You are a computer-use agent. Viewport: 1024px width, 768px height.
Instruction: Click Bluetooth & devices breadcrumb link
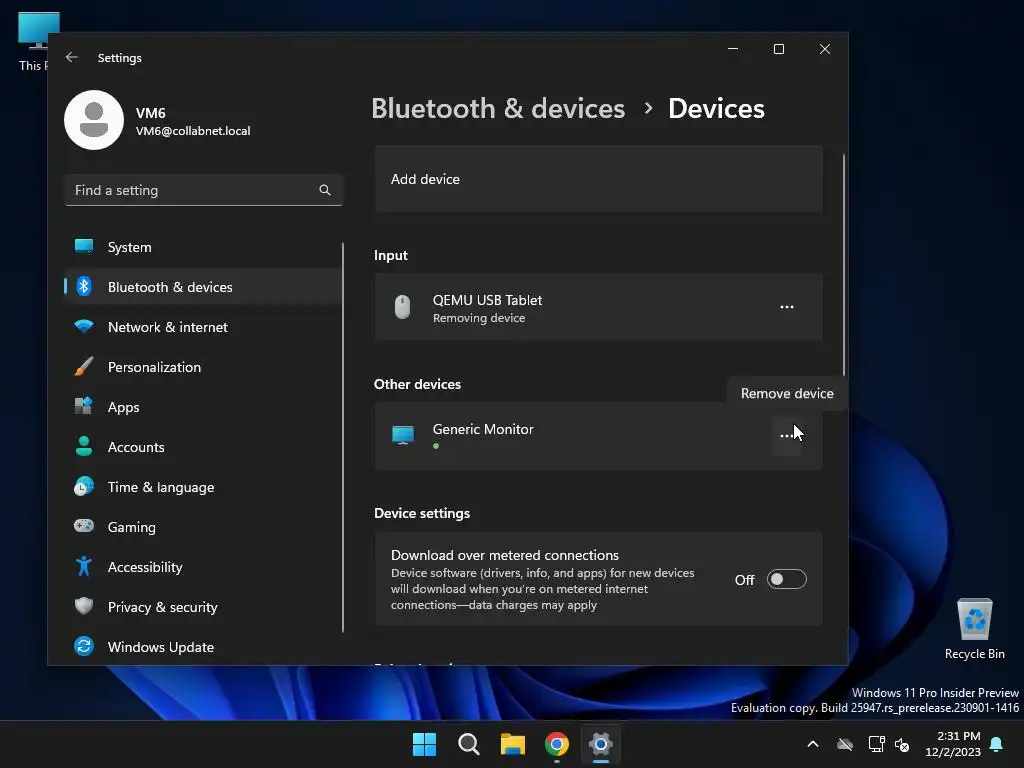click(498, 108)
